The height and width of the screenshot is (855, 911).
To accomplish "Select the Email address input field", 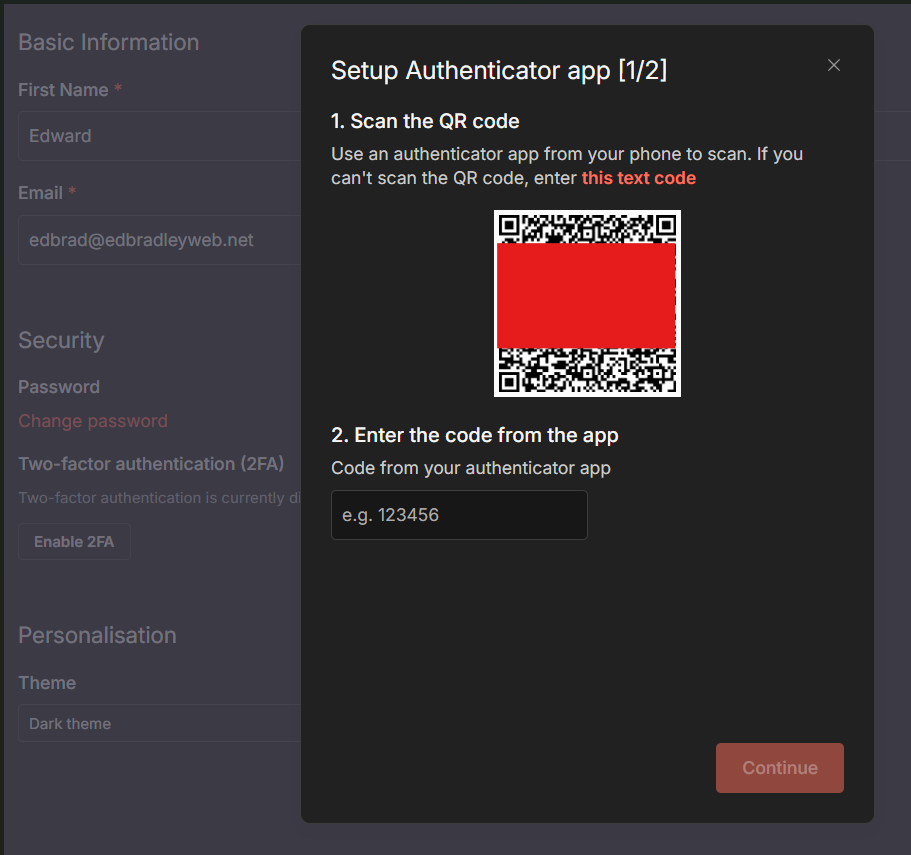I will [159, 240].
